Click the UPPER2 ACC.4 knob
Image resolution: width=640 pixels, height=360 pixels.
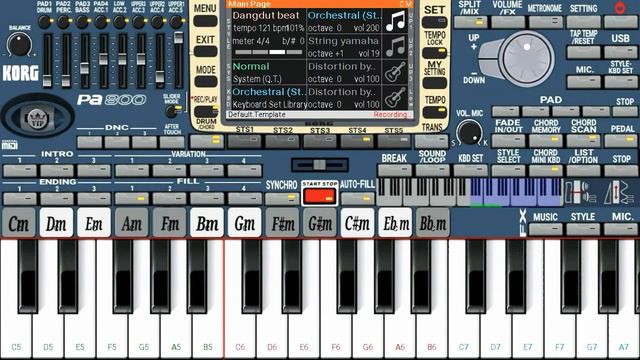tap(158, 22)
